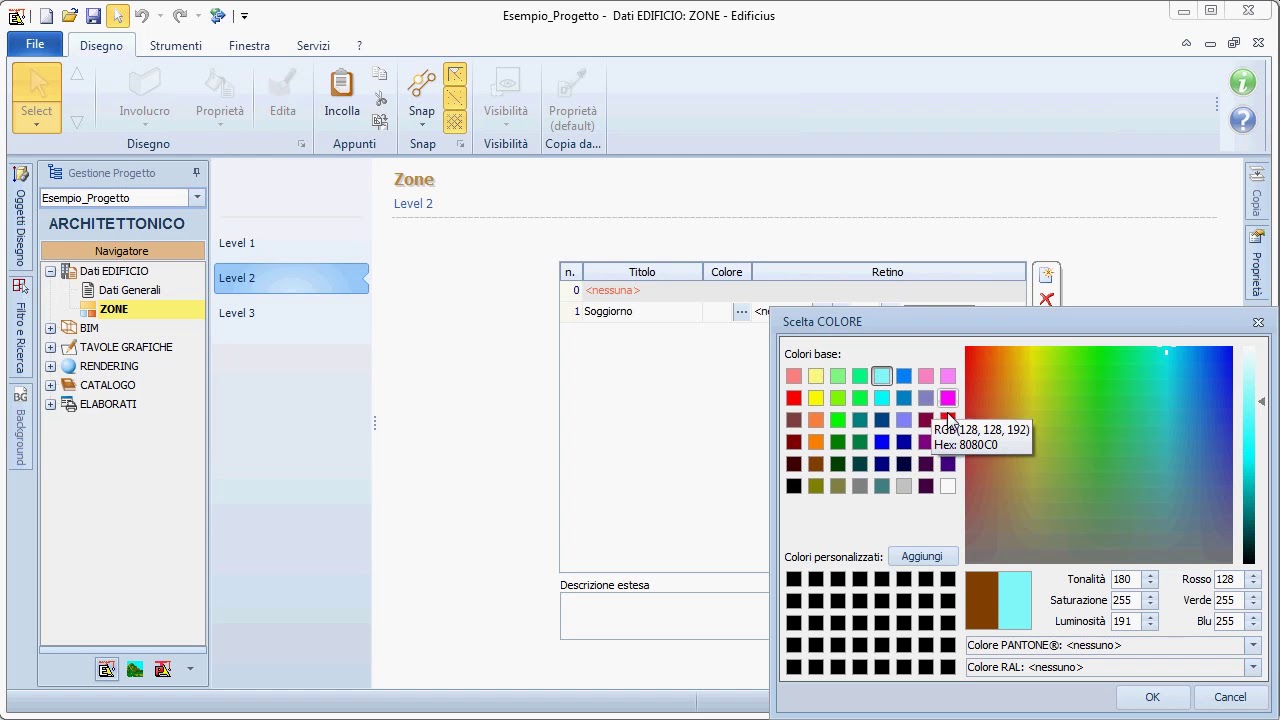Add new zone row with star icon
This screenshot has width=1280, height=720.
coord(1046,275)
